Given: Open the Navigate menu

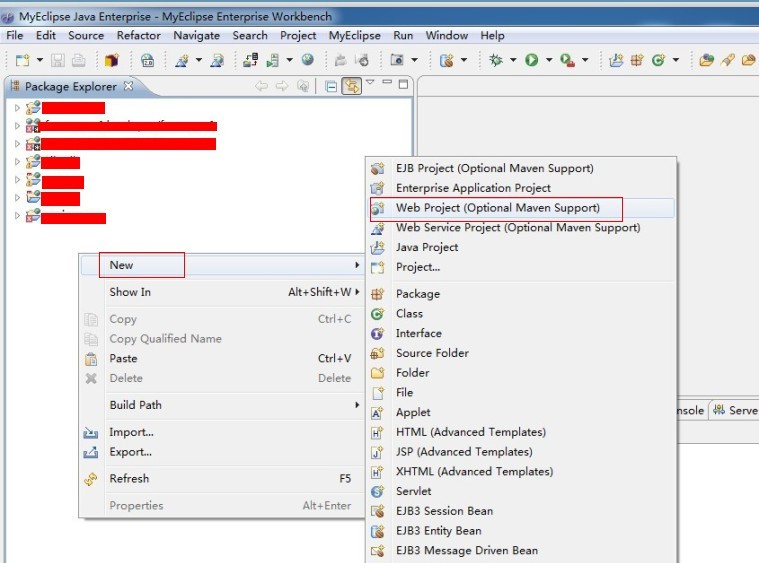Looking at the screenshot, I should (197, 35).
